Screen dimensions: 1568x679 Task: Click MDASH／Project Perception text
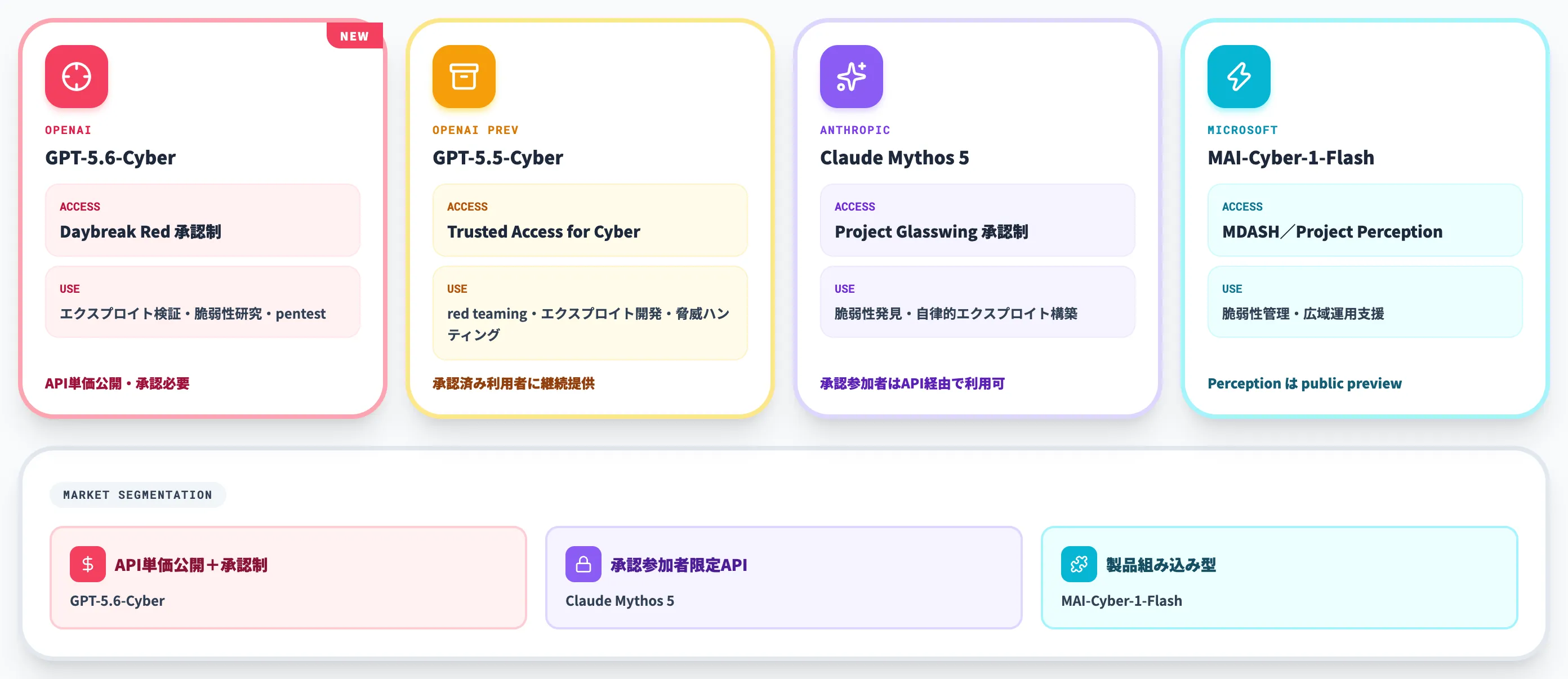point(1332,232)
